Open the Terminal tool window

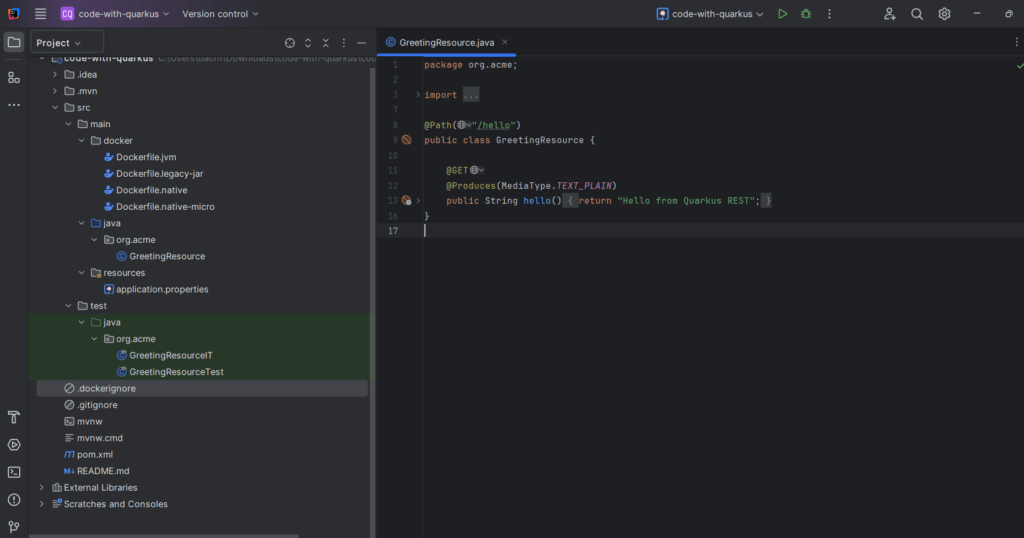14,472
